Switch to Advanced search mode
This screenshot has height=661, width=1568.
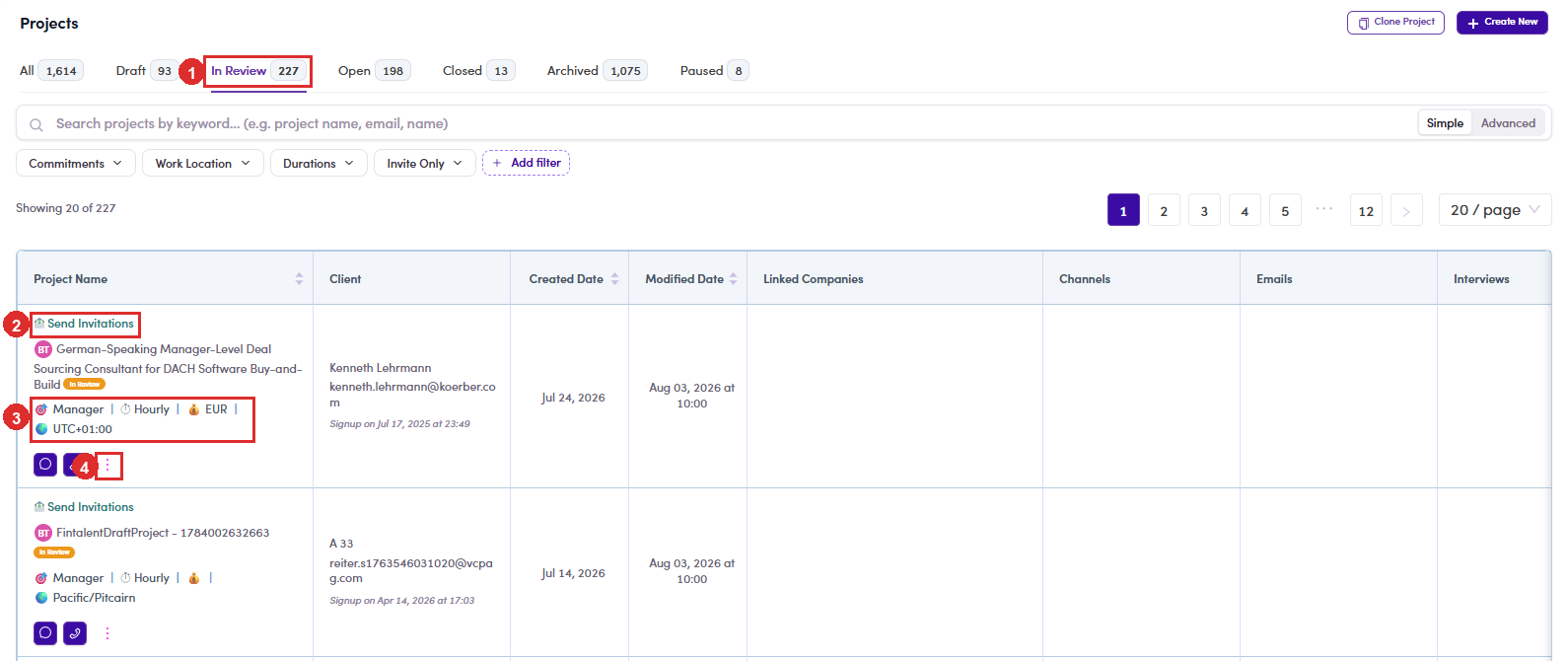point(1508,123)
